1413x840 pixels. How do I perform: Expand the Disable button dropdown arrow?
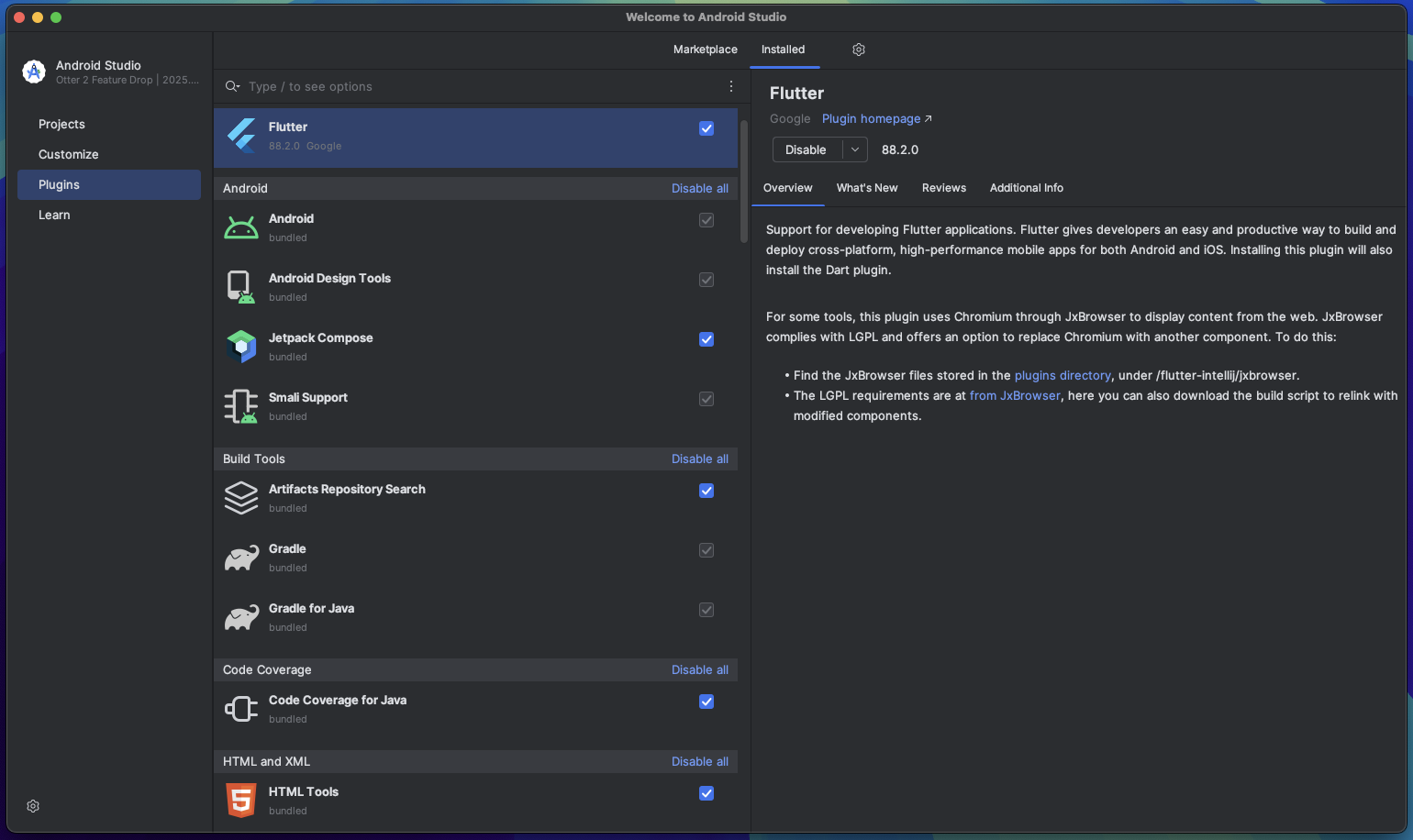pos(855,149)
